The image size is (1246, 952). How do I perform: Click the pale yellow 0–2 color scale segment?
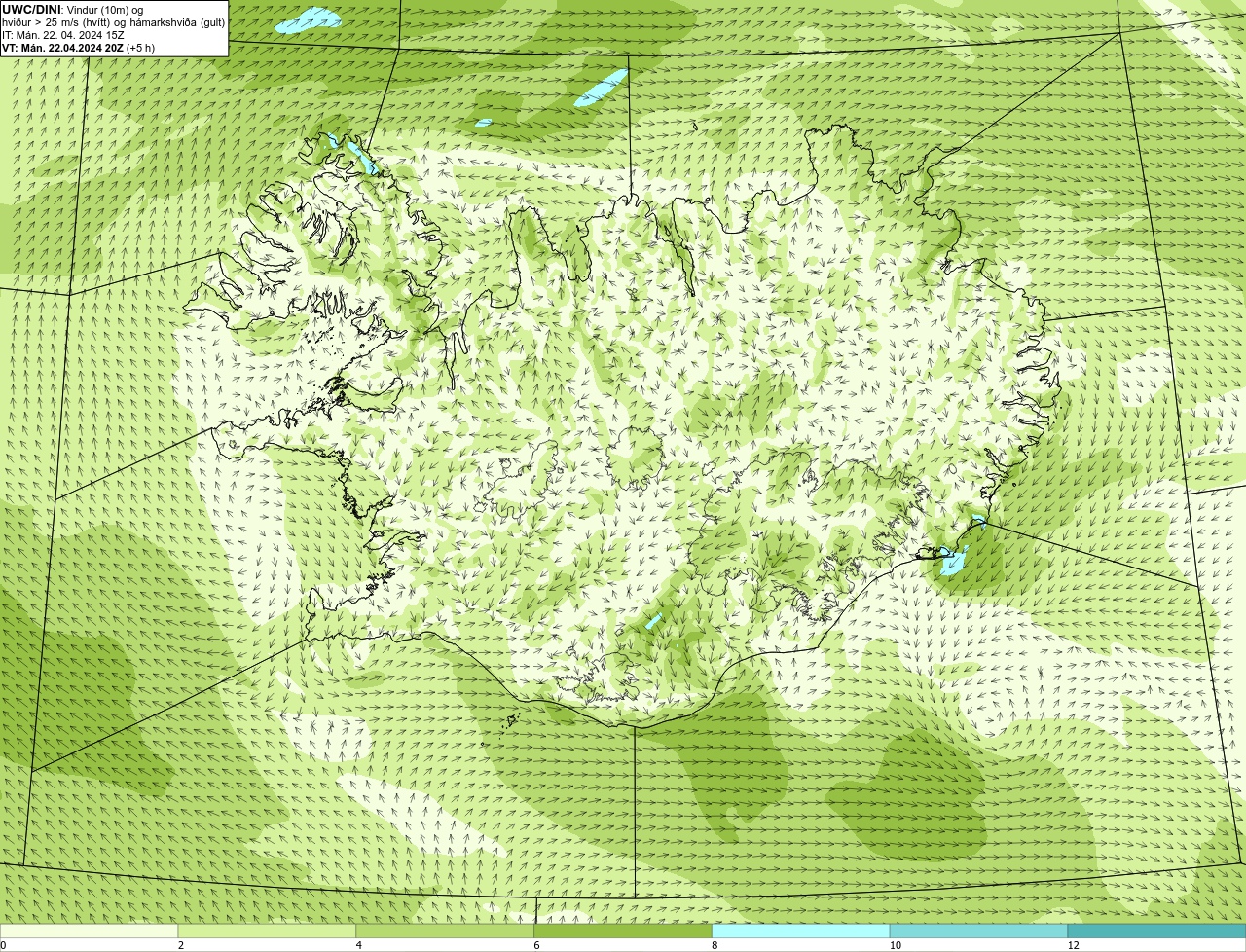tap(90, 931)
